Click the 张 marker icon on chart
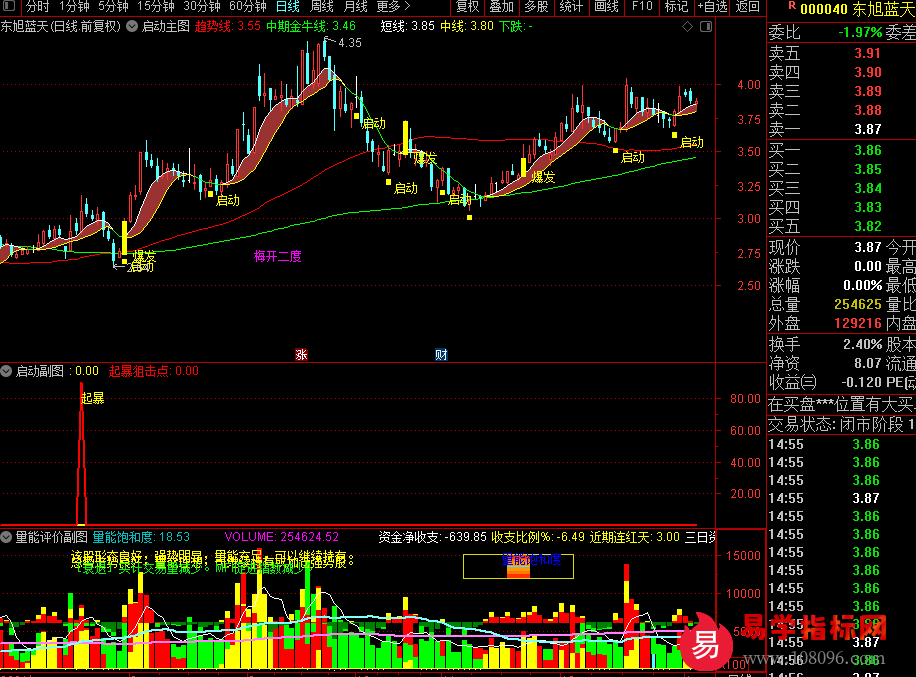The height and width of the screenshot is (677, 916). (301, 355)
